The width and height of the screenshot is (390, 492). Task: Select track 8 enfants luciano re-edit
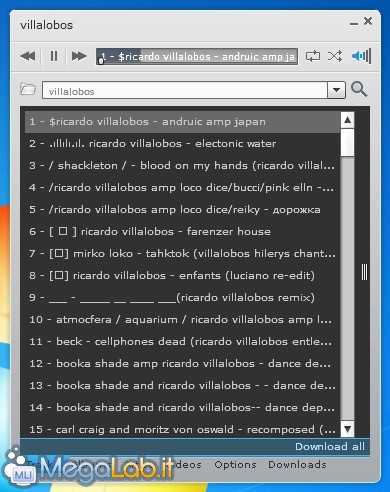pyautogui.click(x=182, y=276)
